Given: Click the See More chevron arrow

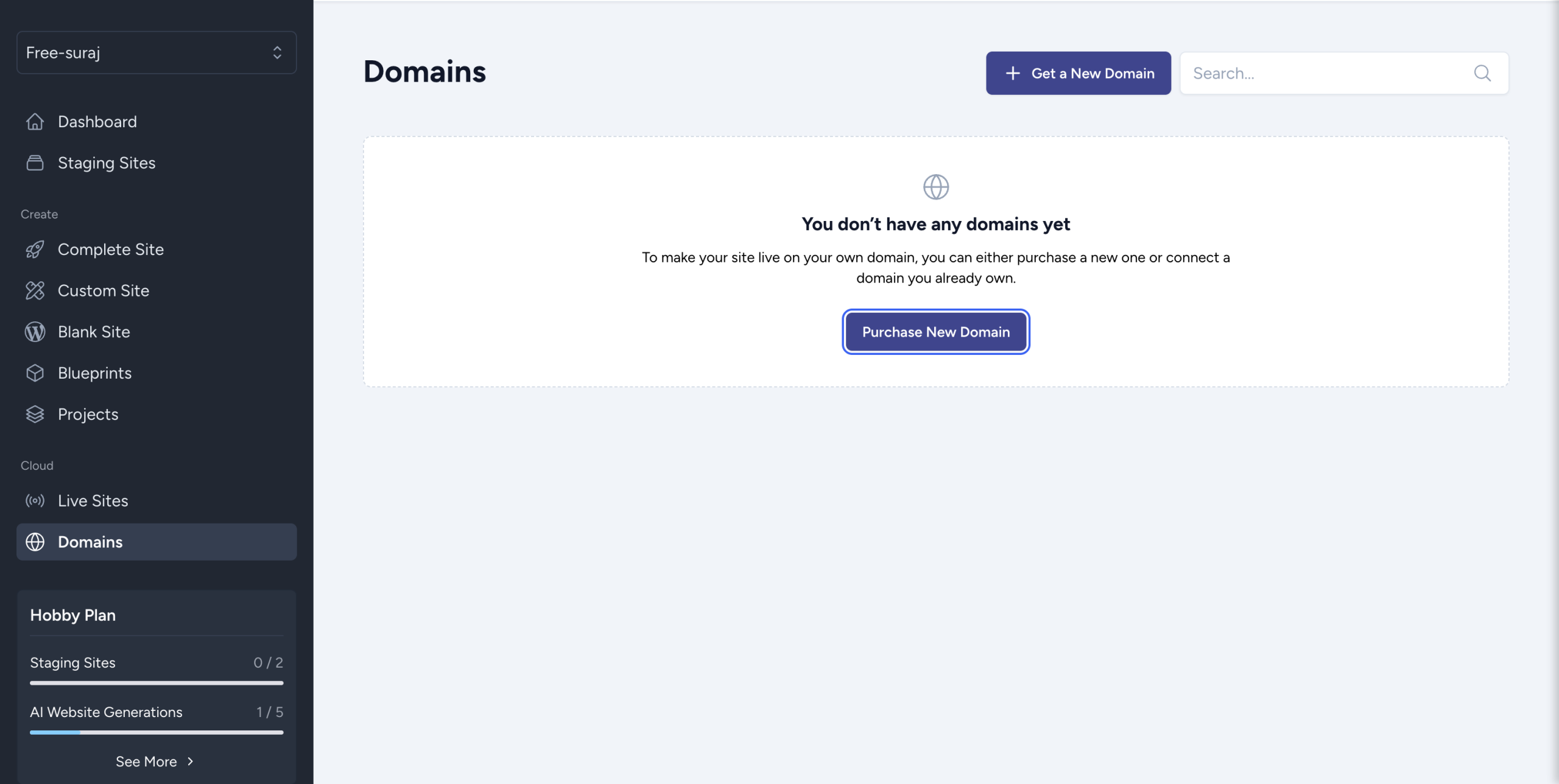Looking at the screenshot, I should click(x=191, y=761).
